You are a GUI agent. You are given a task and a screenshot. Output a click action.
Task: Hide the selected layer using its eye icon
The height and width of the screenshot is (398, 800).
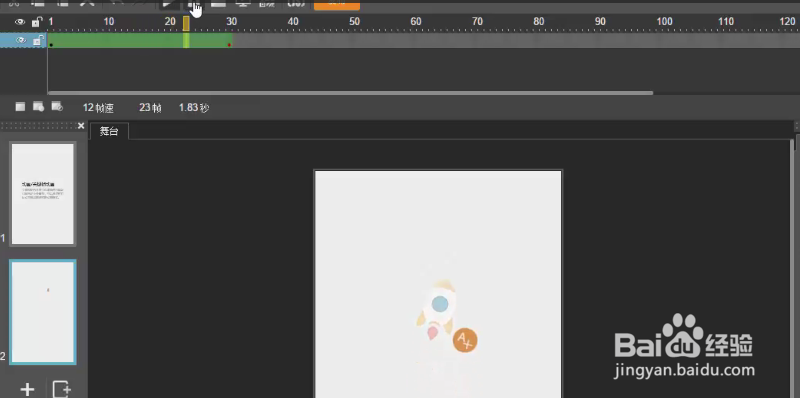(x=21, y=41)
